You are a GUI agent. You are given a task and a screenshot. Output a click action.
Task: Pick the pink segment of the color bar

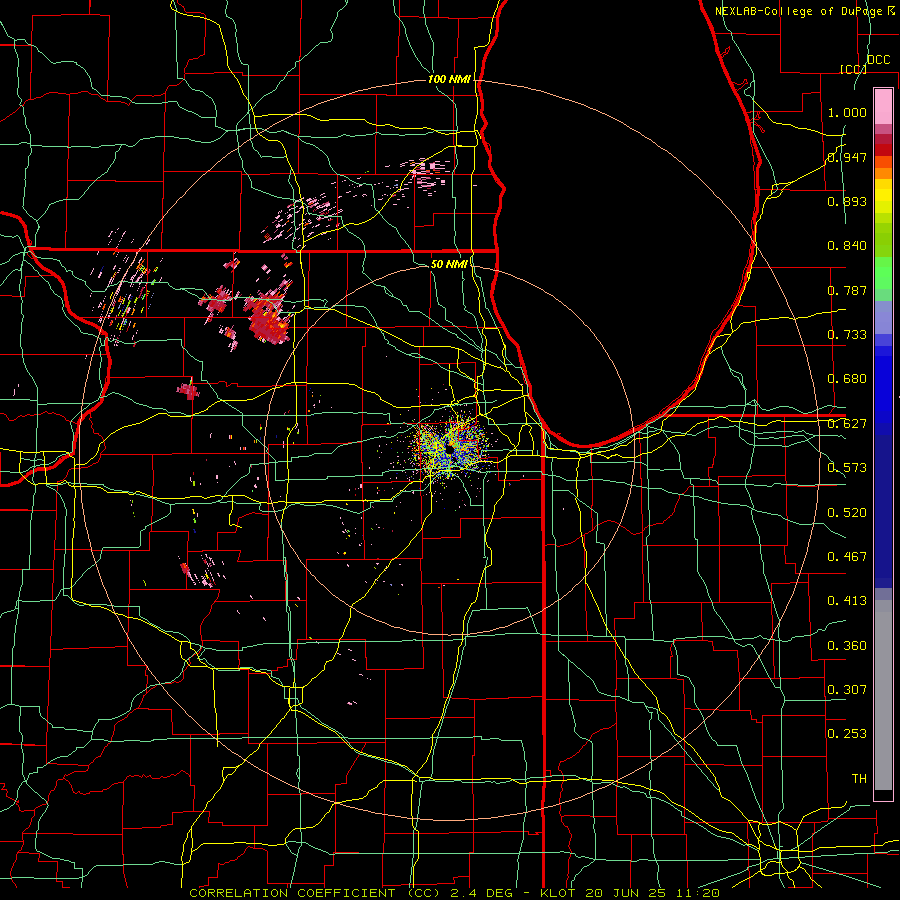(x=883, y=107)
